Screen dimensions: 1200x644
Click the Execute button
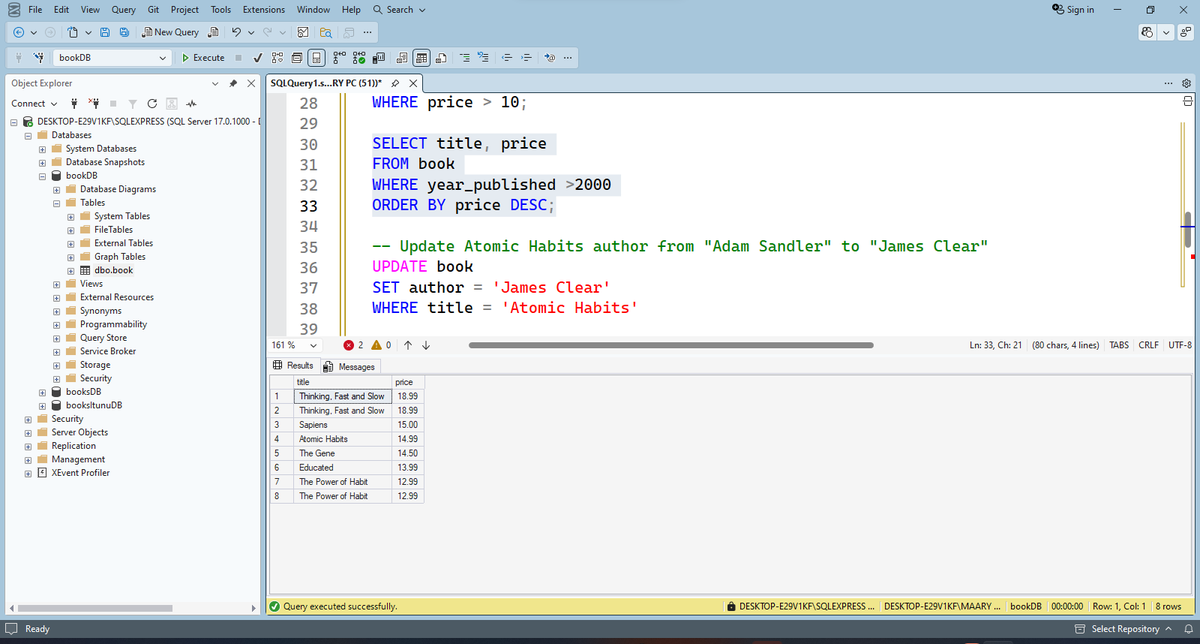(x=202, y=57)
